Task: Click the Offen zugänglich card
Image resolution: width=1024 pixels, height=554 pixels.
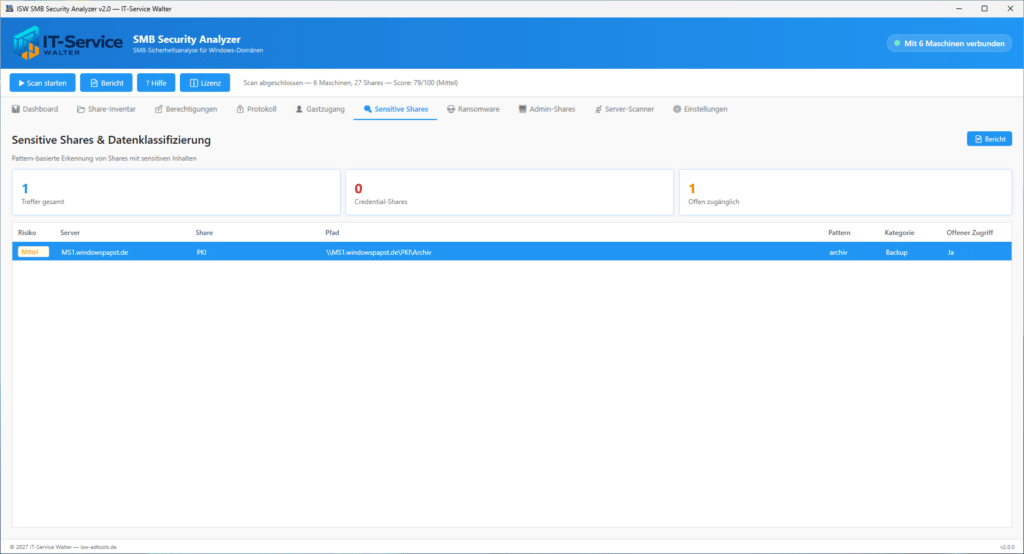Action: pyautogui.click(x=846, y=193)
